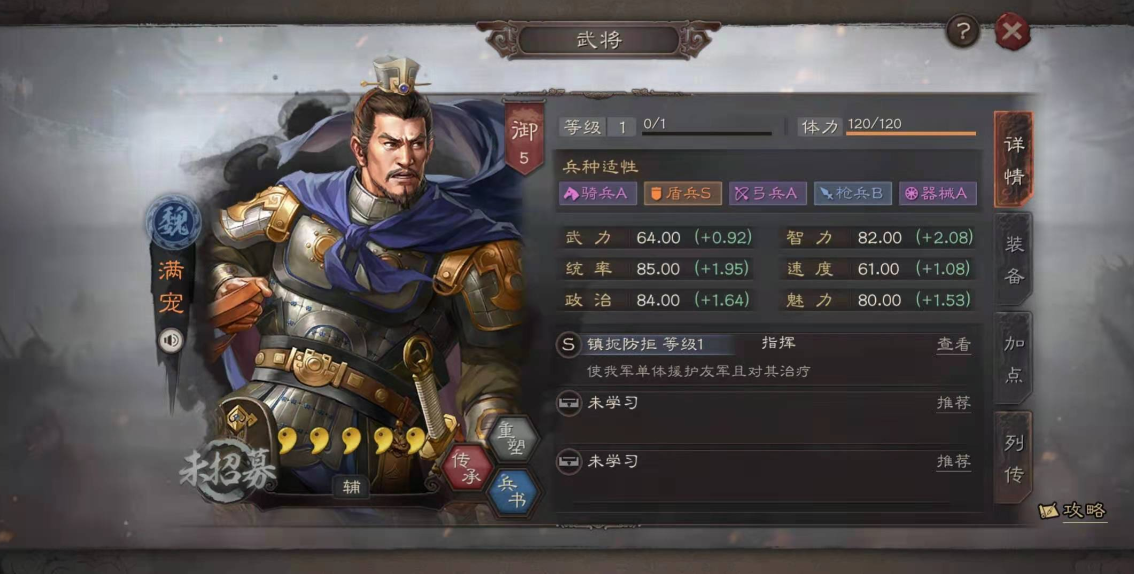Viewport: 1134px width, 574px height.
Task: Select the 骑兵A troop aptitude
Action: tap(598, 193)
